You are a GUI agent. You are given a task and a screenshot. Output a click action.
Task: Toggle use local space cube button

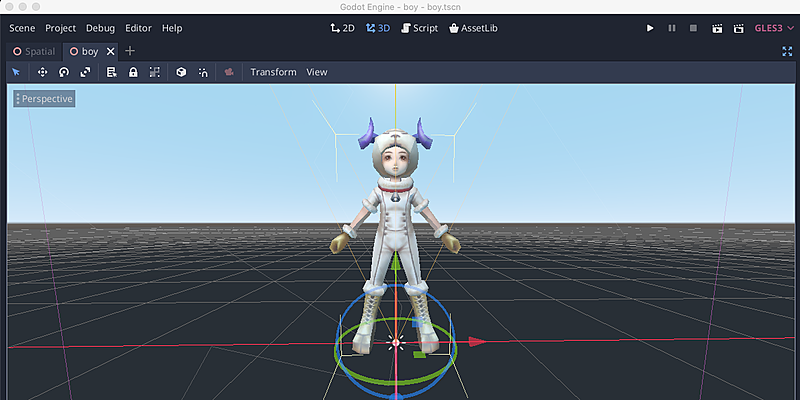[181, 72]
